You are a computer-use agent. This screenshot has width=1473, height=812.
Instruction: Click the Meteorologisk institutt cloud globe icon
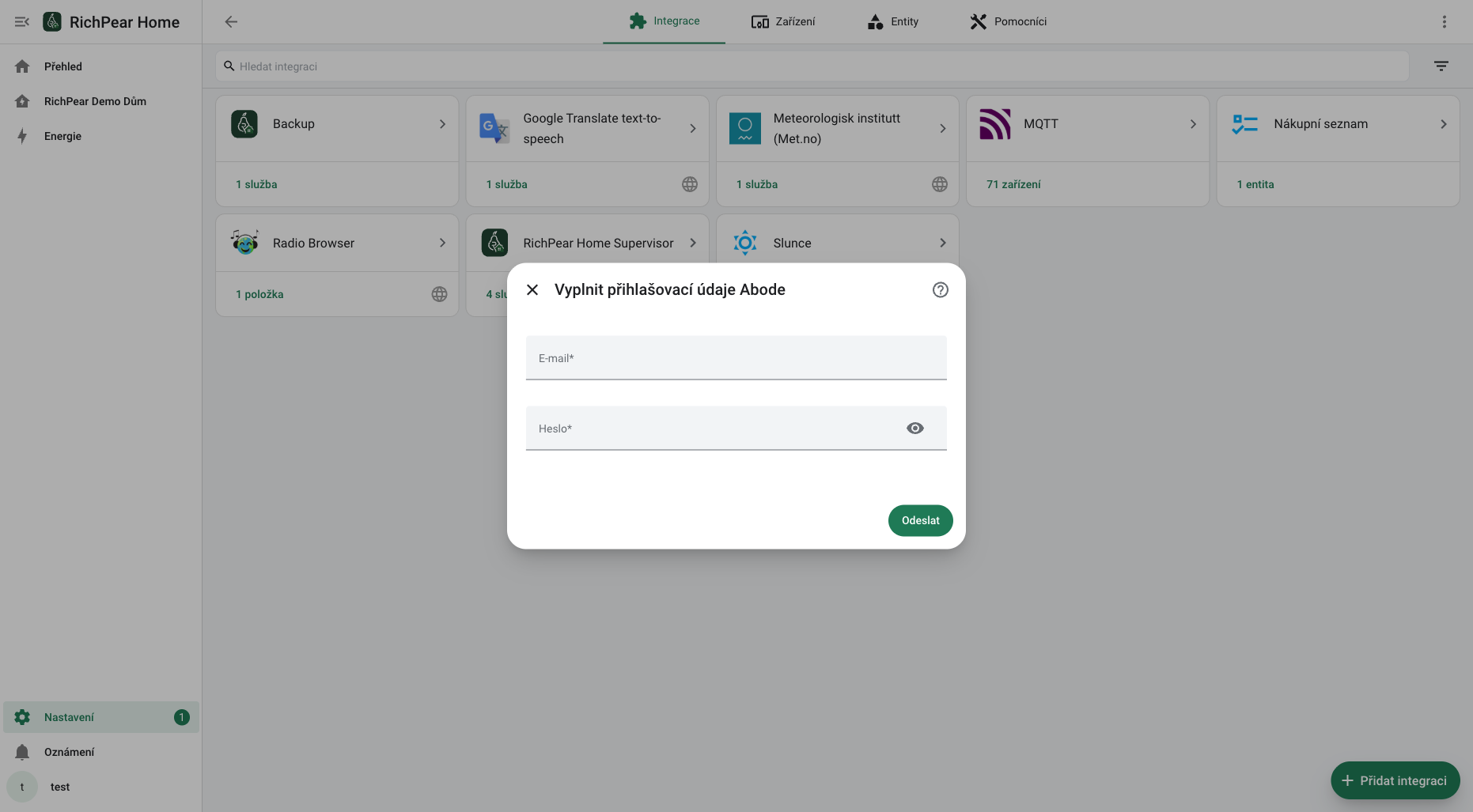pyautogui.click(x=940, y=184)
